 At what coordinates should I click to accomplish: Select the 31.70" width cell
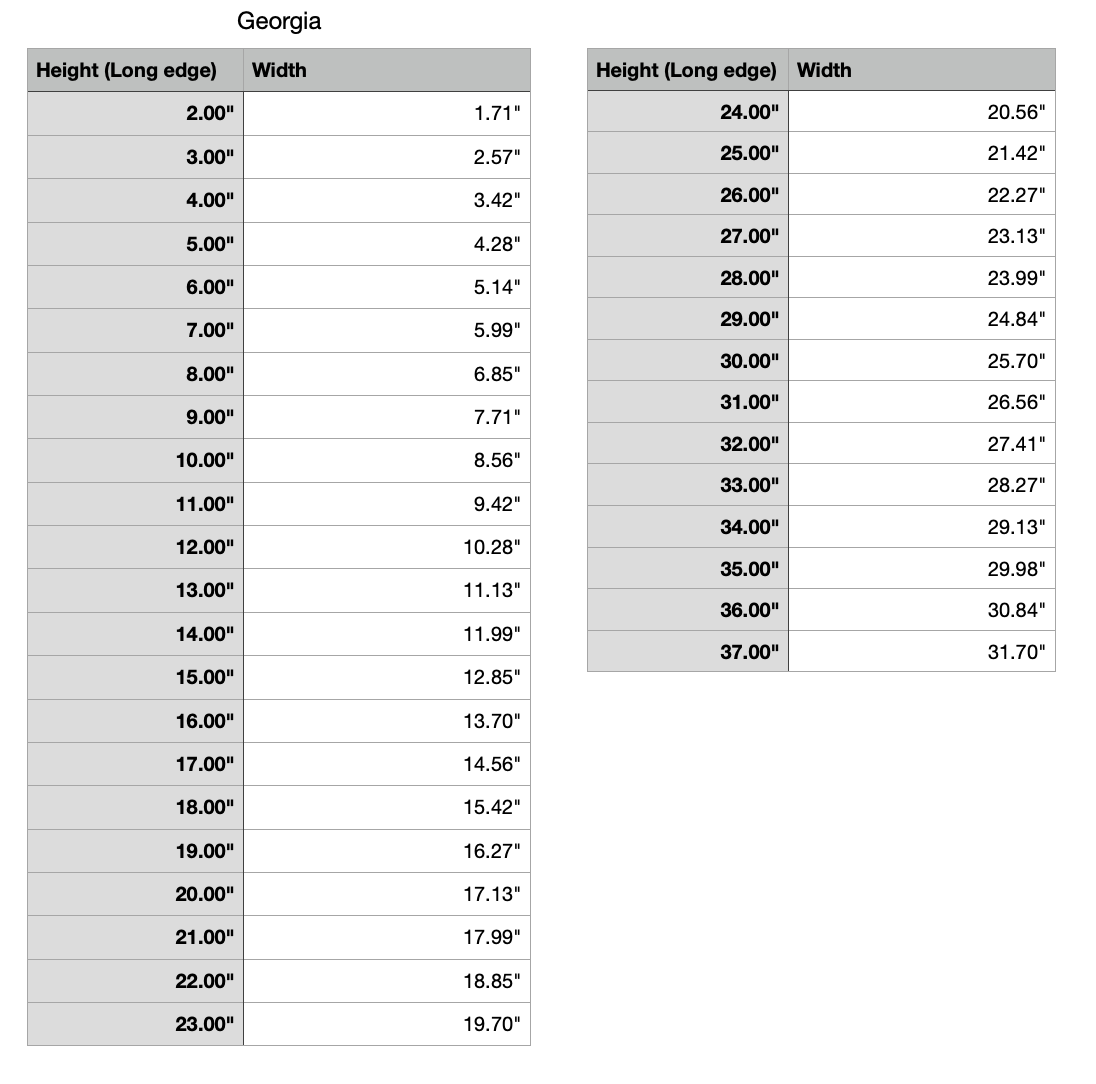click(x=1016, y=652)
